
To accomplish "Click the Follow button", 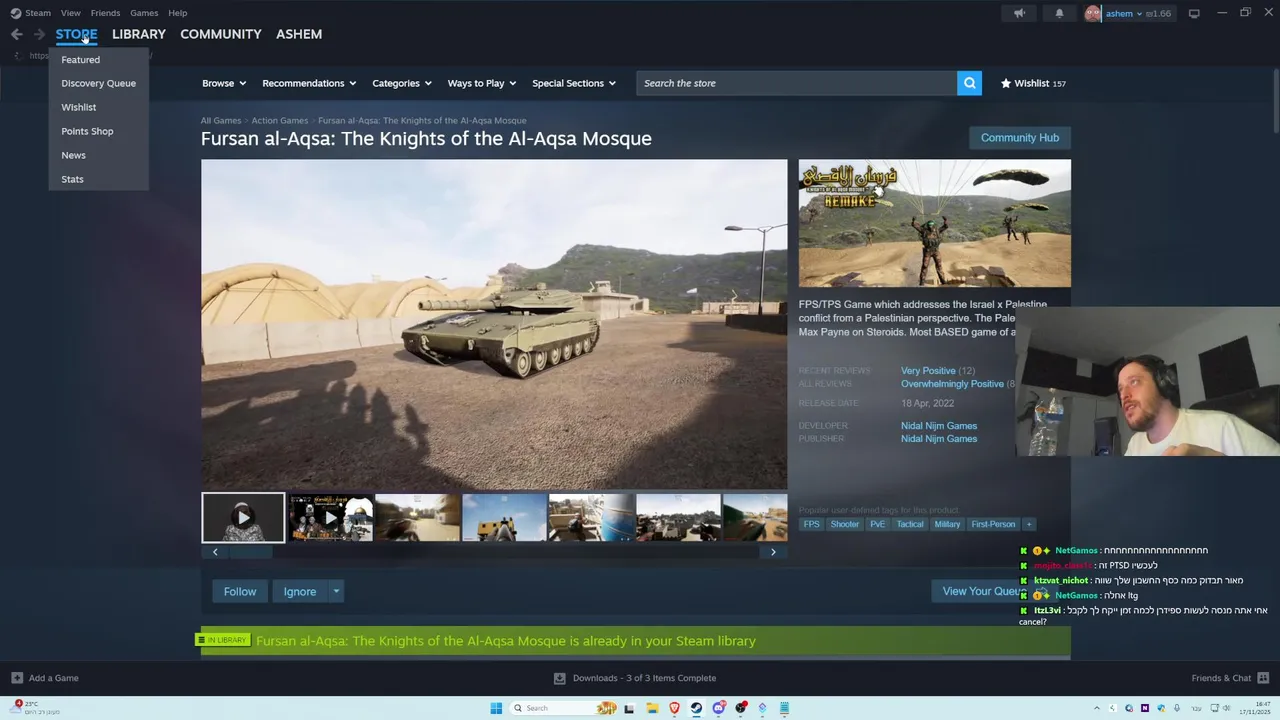I will (240, 591).
